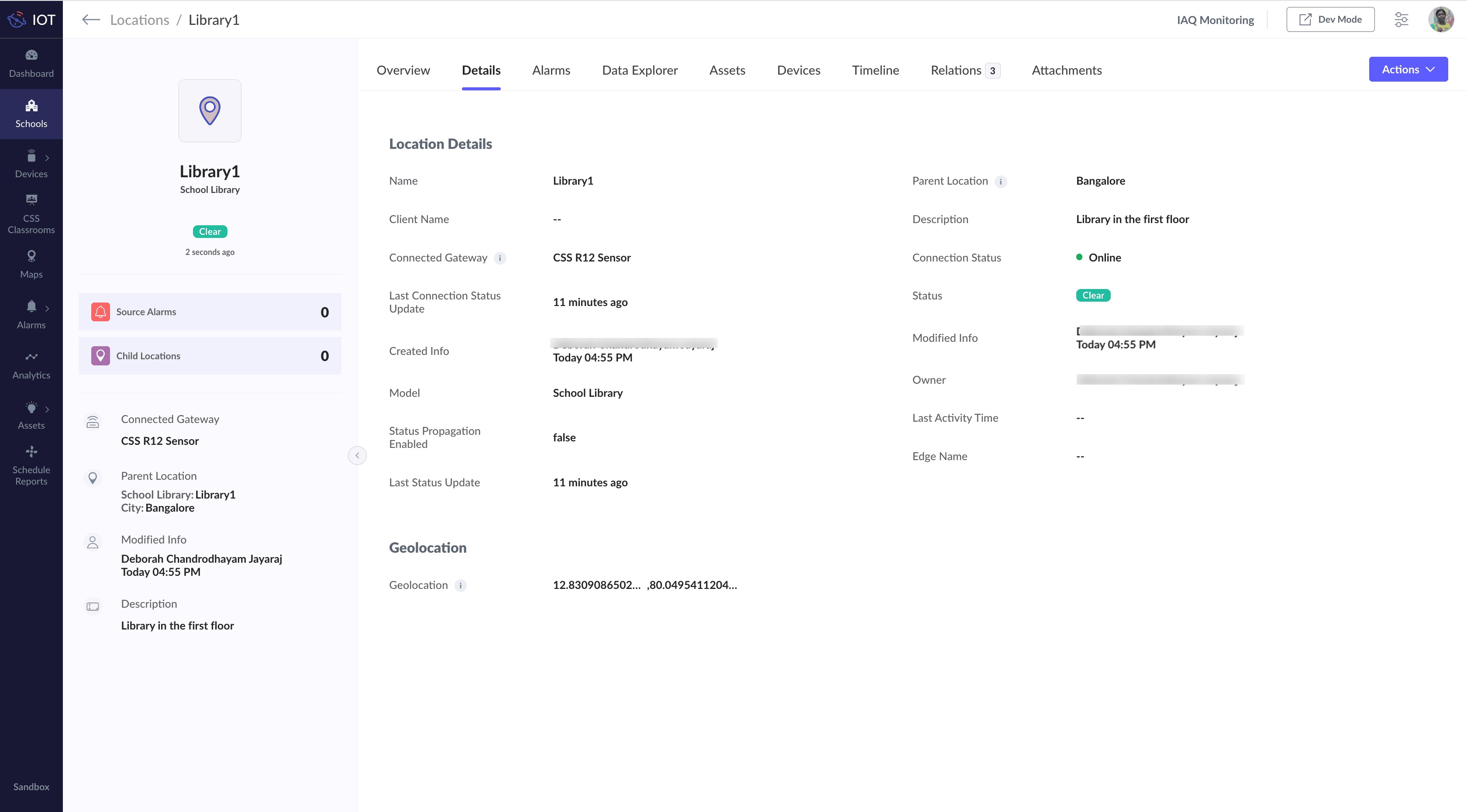Open the Timeline tab
Image resolution: width=1467 pixels, height=812 pixels.
coord(875,70)
